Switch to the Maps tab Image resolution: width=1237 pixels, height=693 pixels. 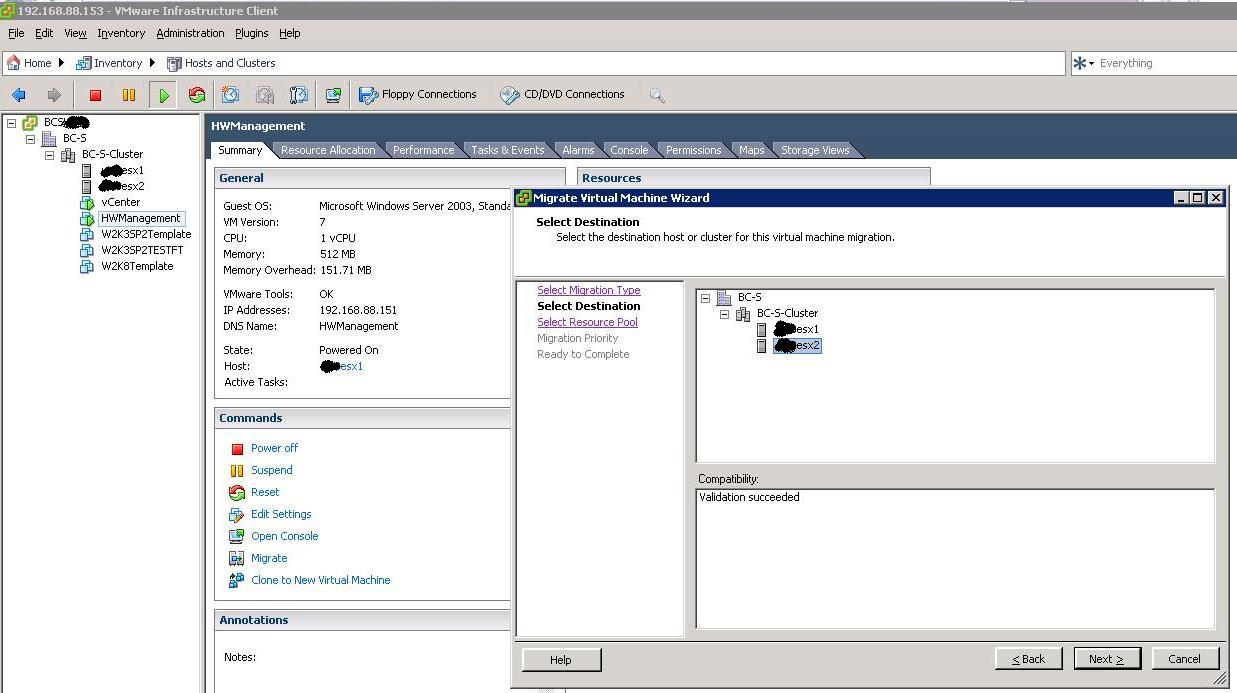[751, 150]
